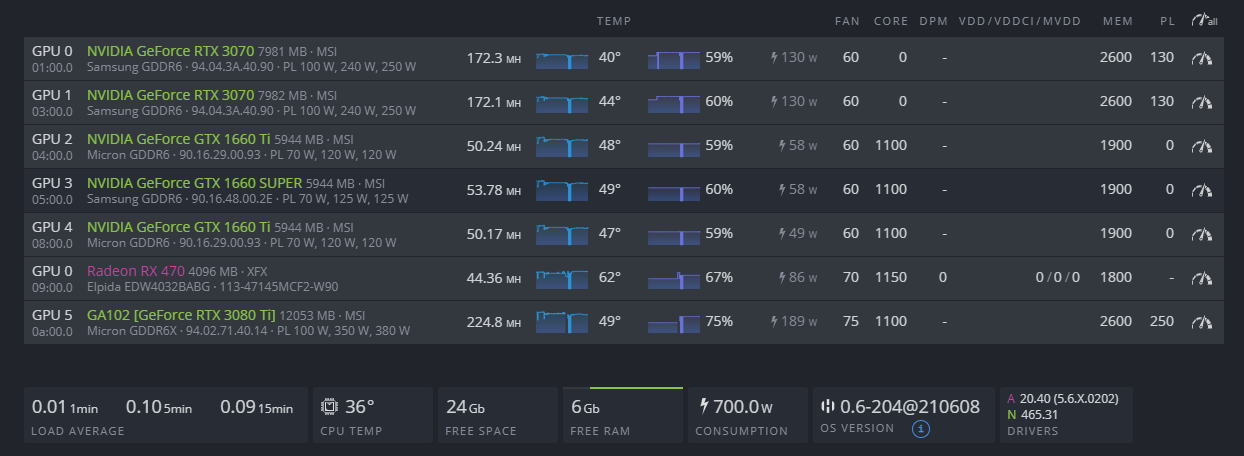This screenshot has width=1244, height=456.
Task: Click the Load Average panel
Action: [165, 416]
